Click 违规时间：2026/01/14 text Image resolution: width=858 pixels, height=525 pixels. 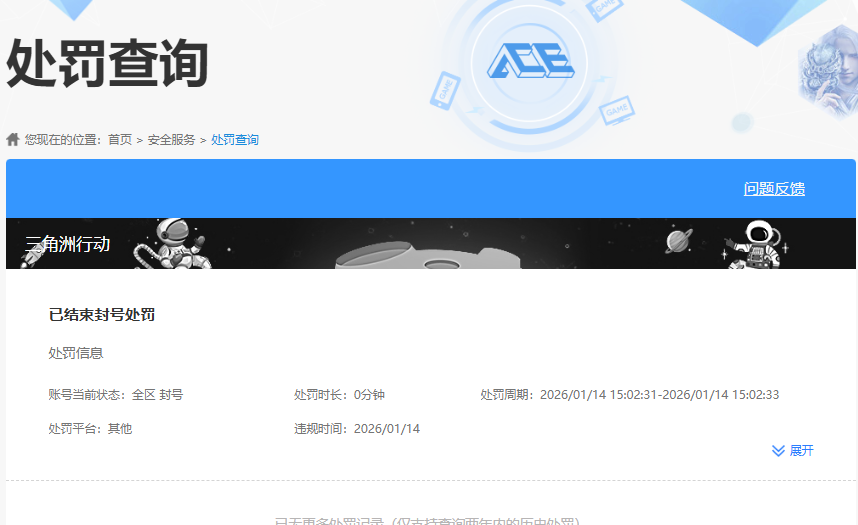357,429
